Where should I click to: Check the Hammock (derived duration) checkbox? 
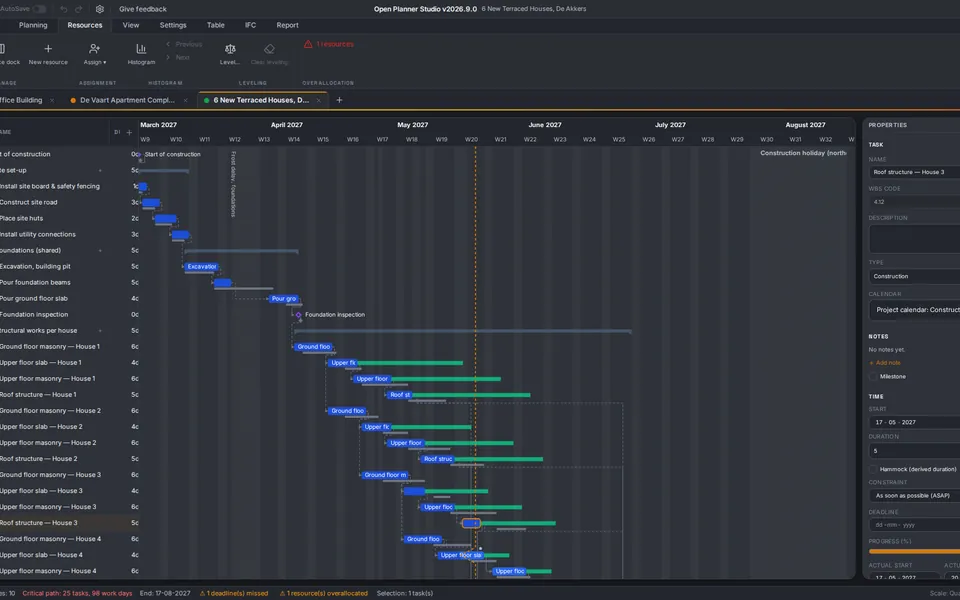tap(873, 469)
